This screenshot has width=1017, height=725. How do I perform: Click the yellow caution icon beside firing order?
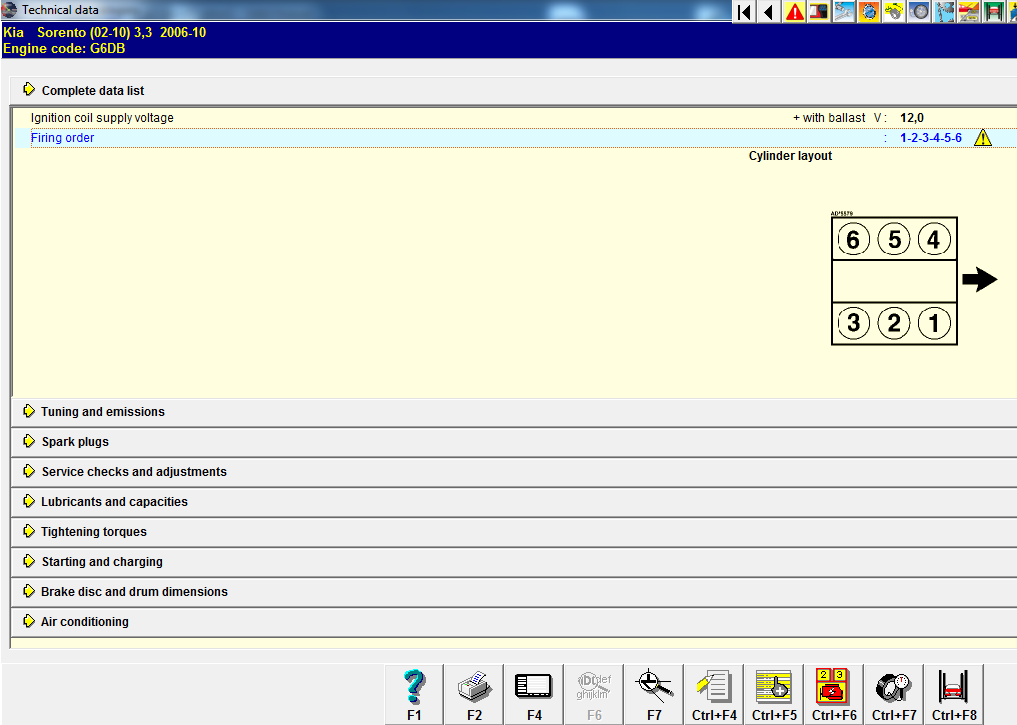tap(982, 138)
